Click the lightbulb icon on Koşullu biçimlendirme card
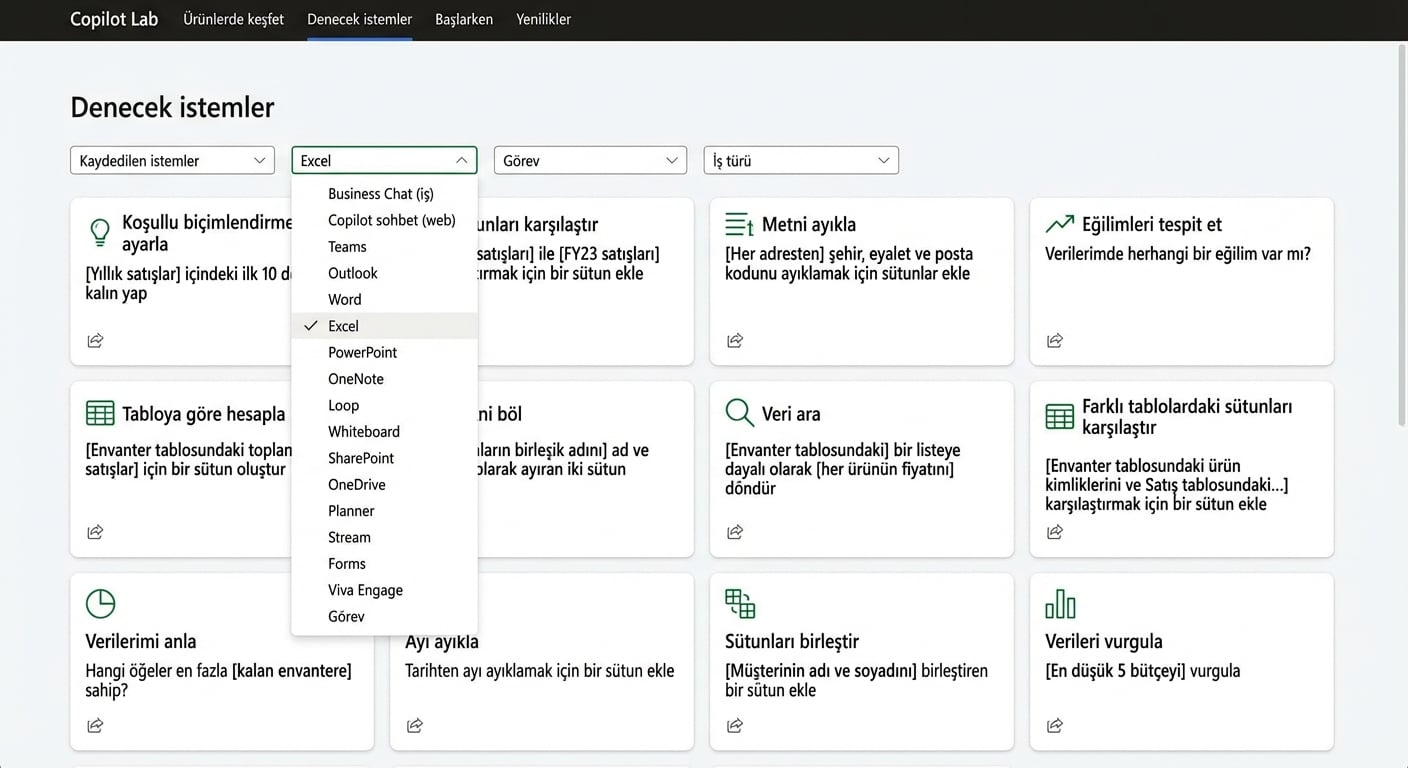 pos(100,232)
